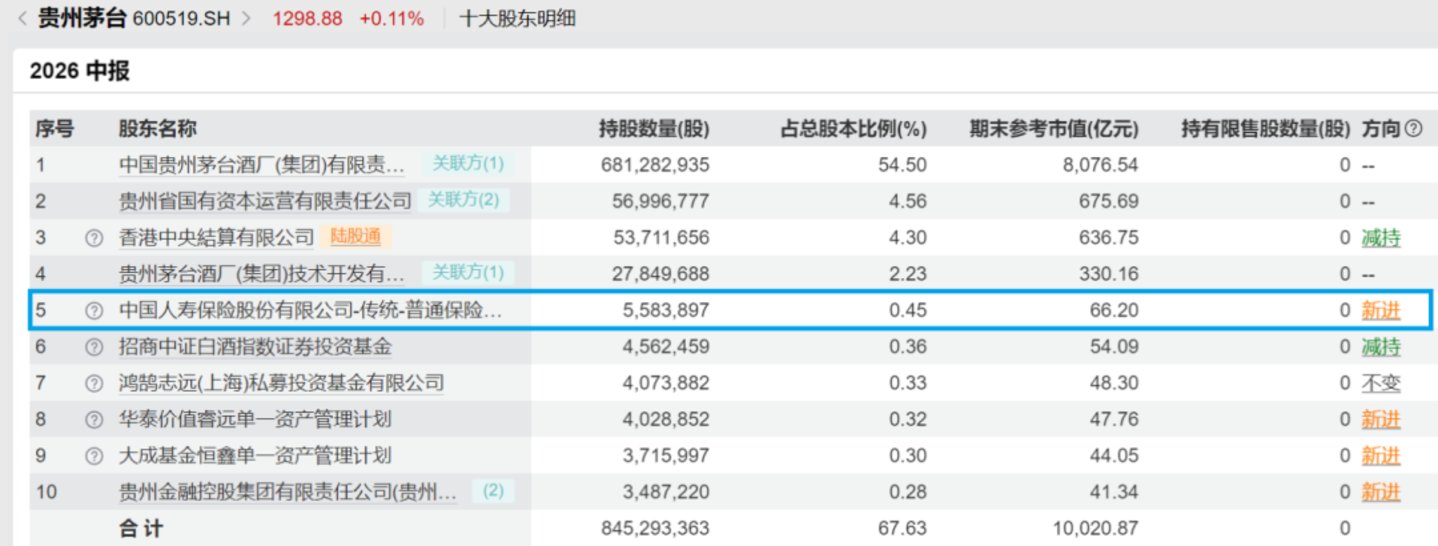
Task: Open shareholder 招商中证白酒指数证券投资基金
Action: coord(255,347)
